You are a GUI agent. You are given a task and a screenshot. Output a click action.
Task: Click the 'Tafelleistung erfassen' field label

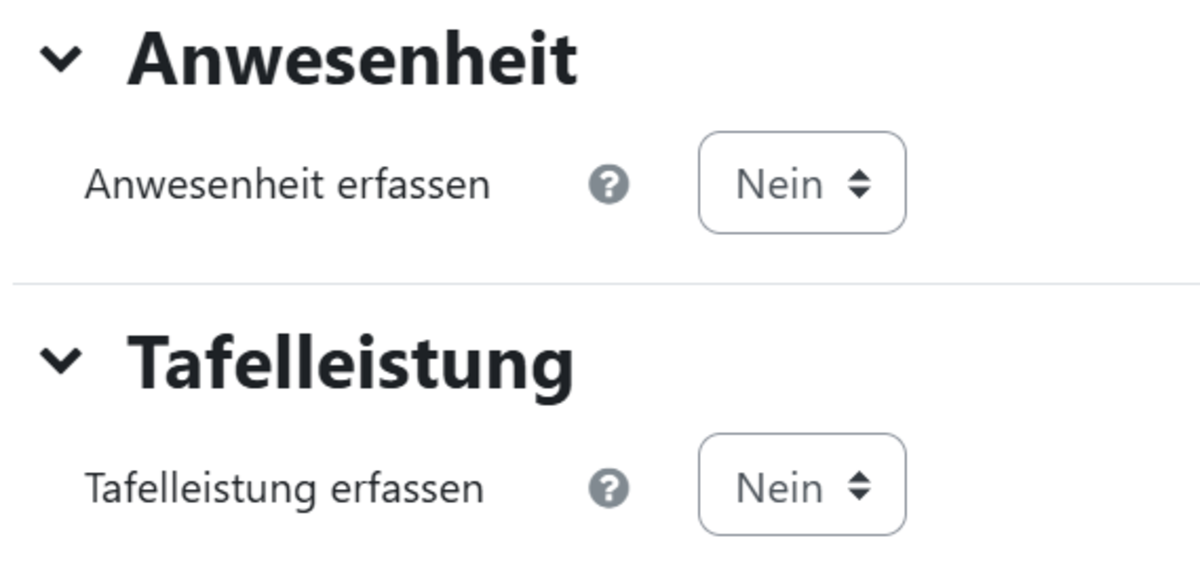click(x=284, y=489)
